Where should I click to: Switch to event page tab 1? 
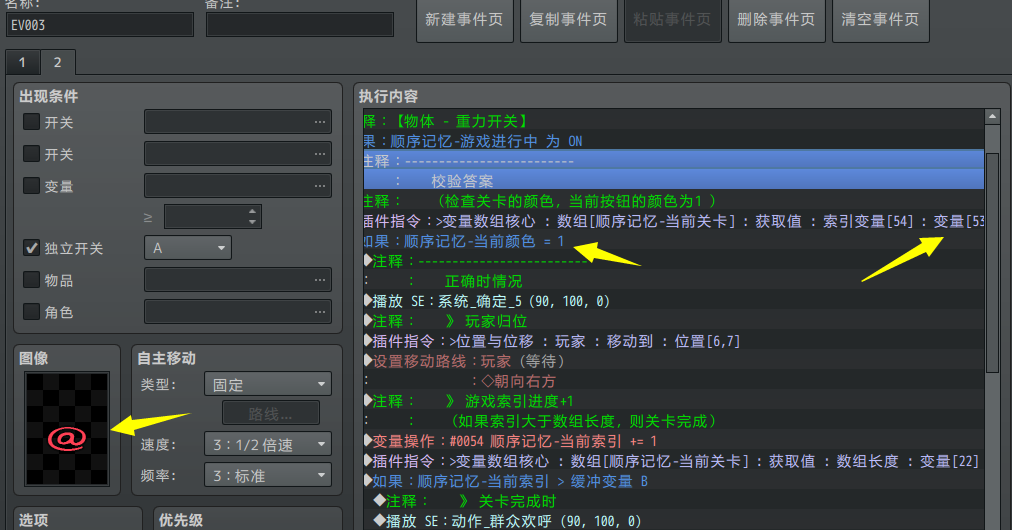pos(22,63)
